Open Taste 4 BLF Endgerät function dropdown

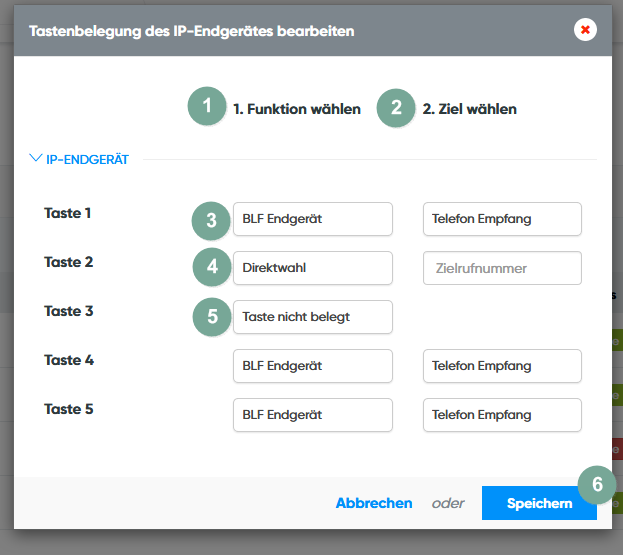coord(312,366)
